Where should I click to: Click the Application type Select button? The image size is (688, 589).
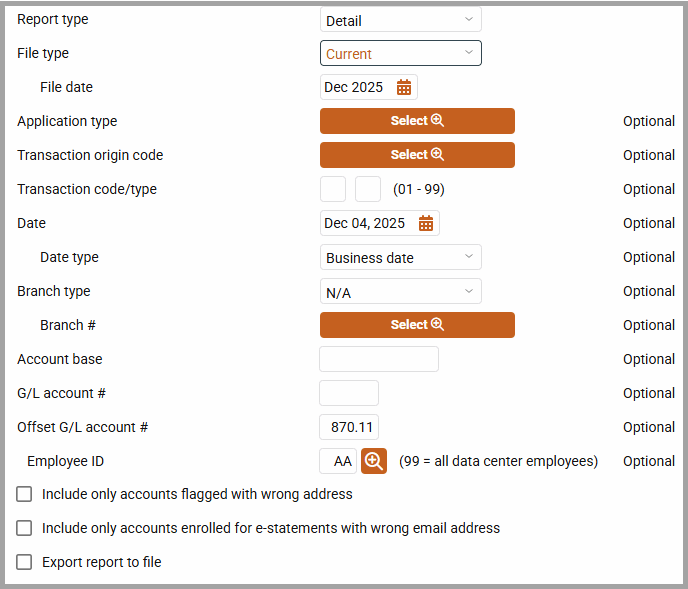(x=417, y=121)
